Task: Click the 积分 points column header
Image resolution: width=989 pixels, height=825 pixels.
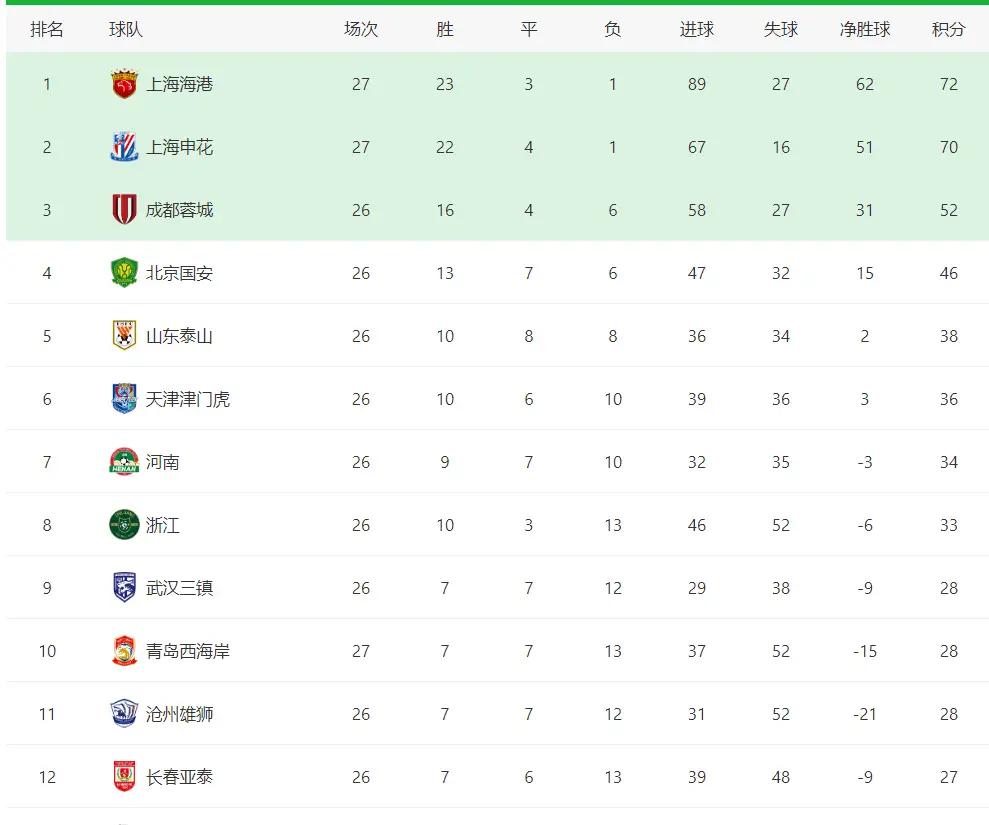Action: [x=948, y=30]
